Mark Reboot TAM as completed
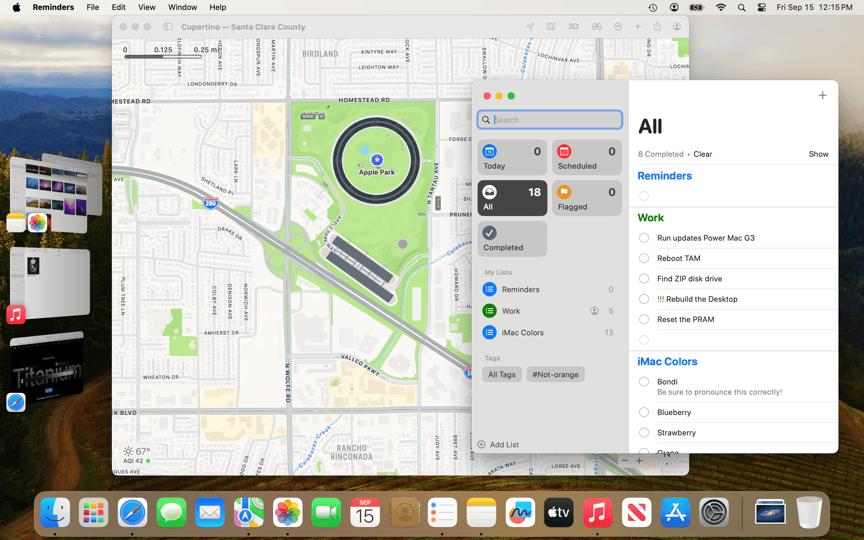 click(x=644, y=258)
